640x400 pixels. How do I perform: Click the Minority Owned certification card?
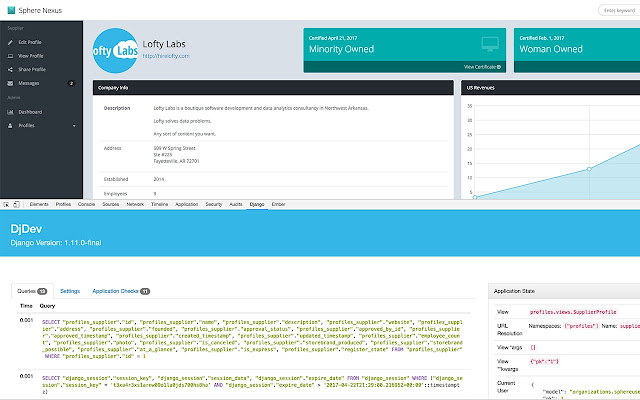404,50
